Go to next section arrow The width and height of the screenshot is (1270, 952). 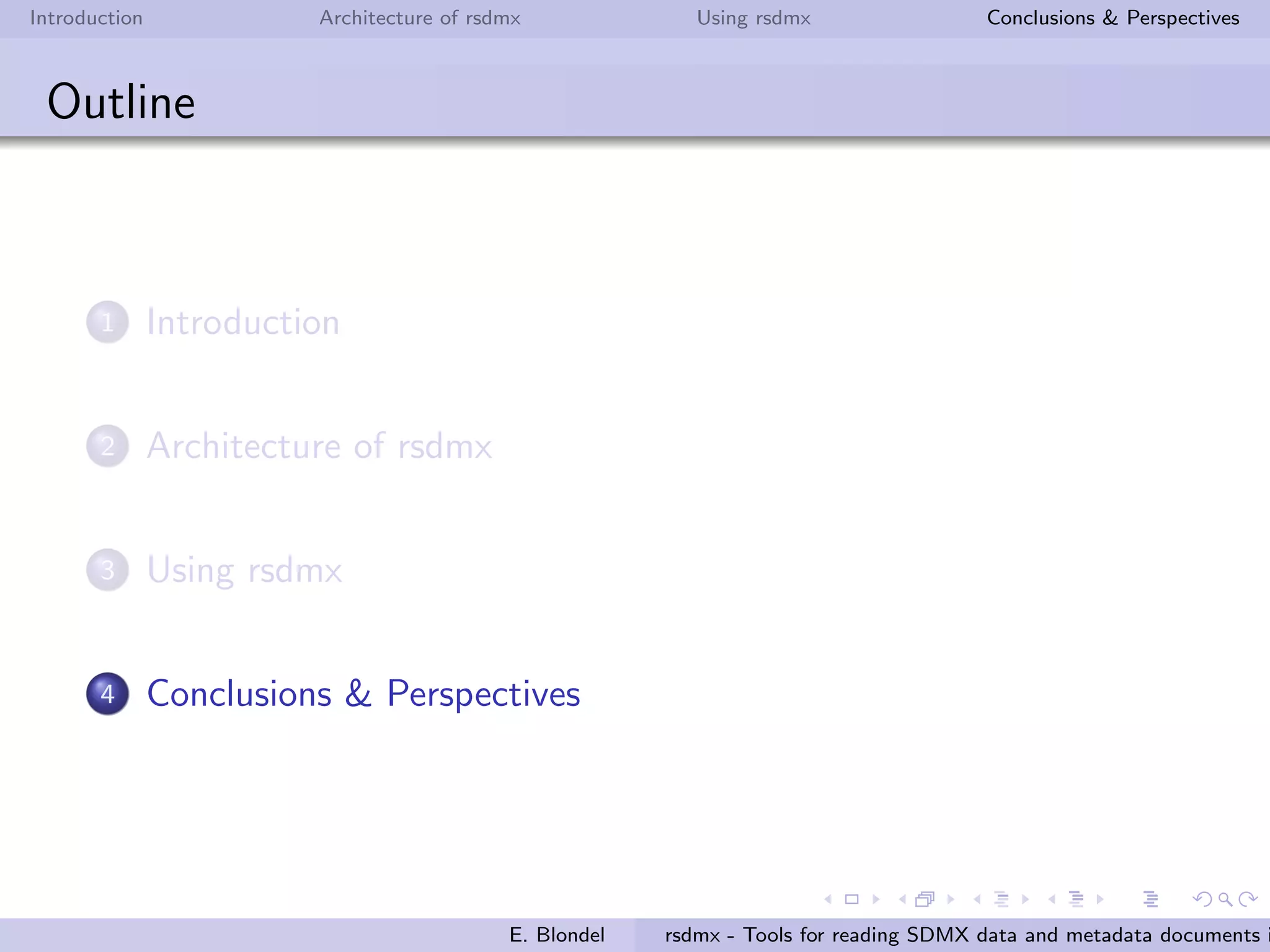(x=1100, y=899)
